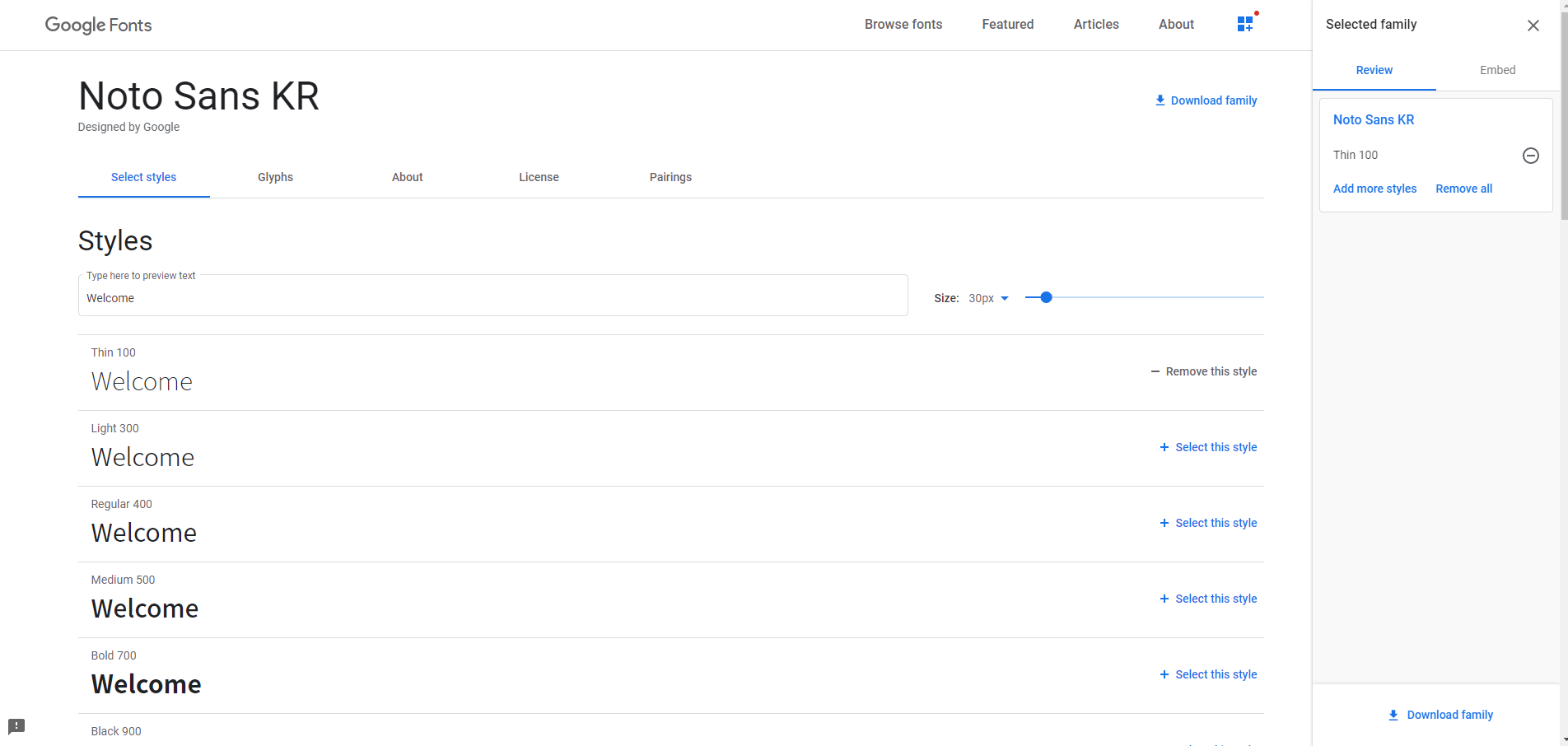Click Download family at top of page

[1206, 100]
